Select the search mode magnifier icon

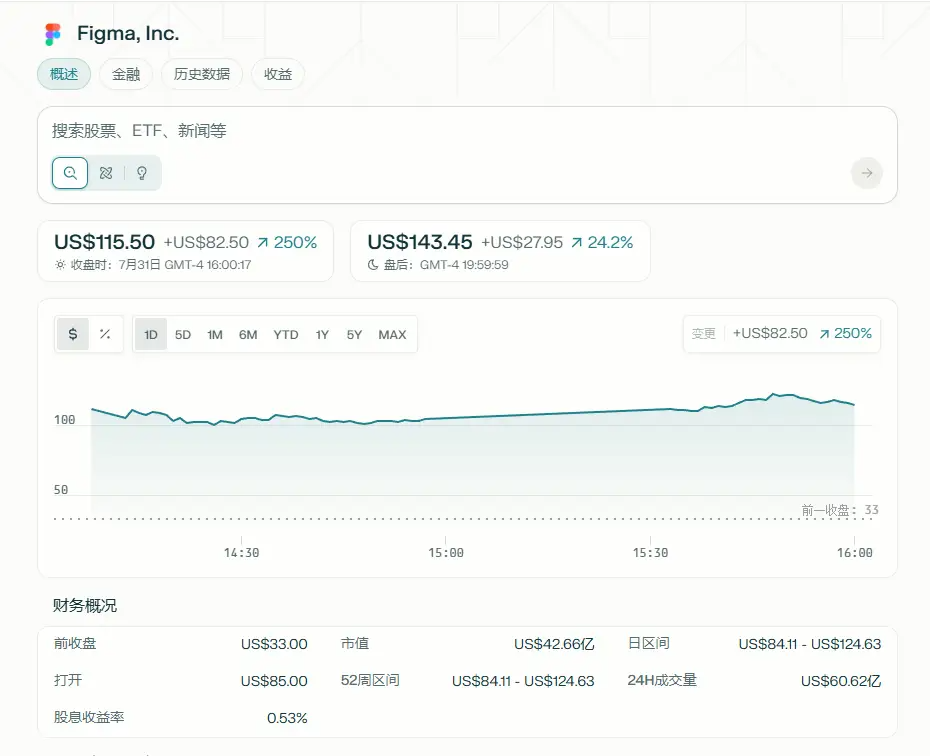tap(70, 173)
